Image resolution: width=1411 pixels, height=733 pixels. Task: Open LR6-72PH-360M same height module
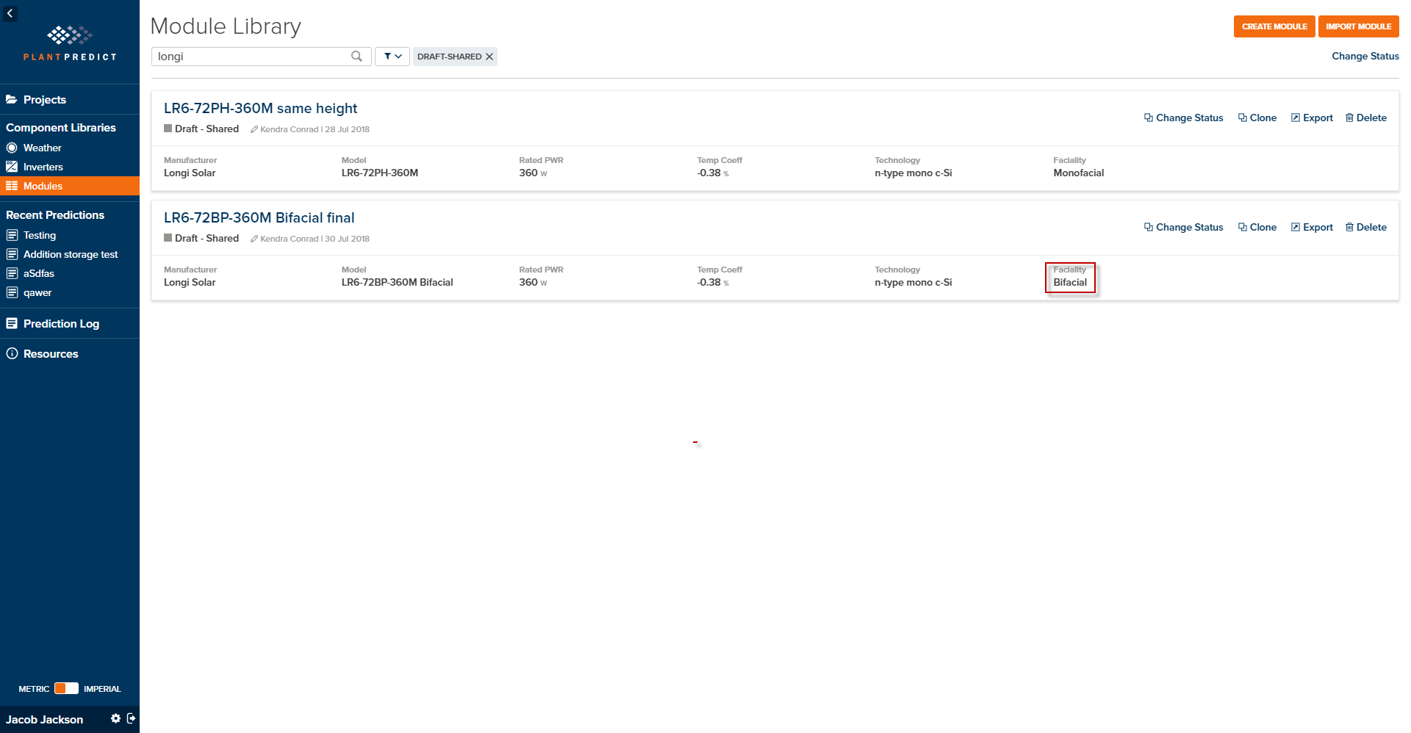260,108
